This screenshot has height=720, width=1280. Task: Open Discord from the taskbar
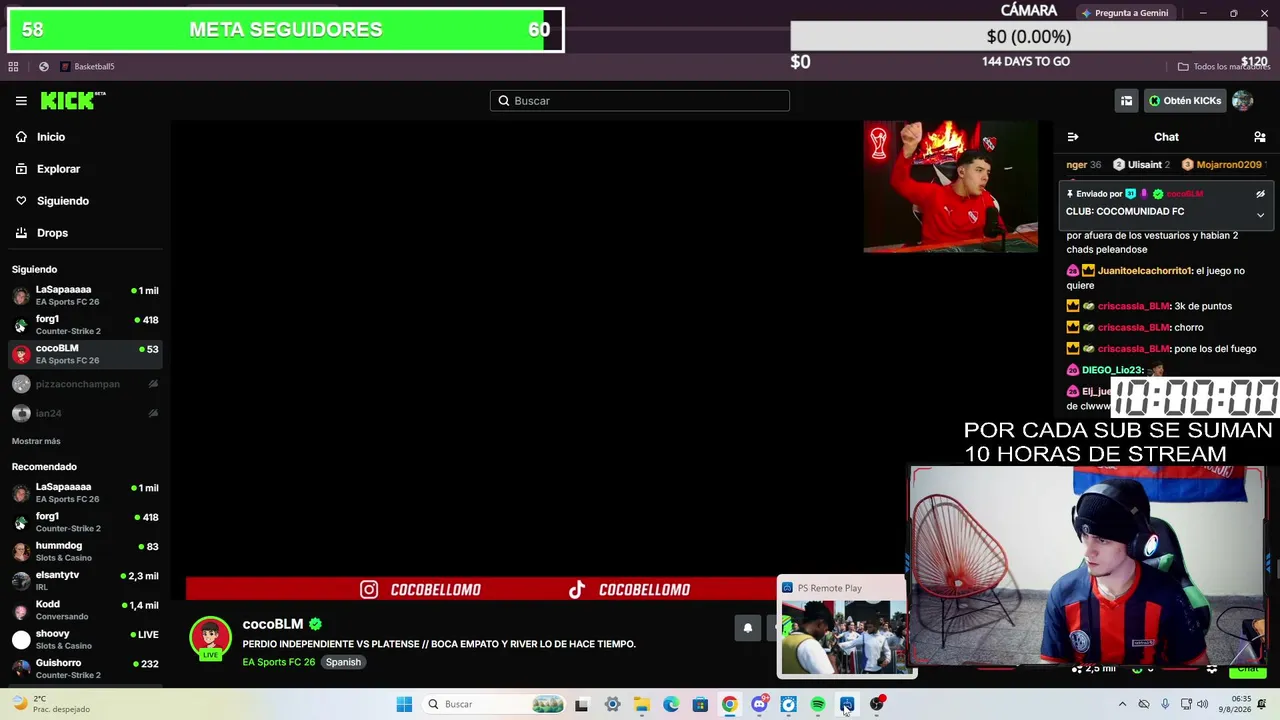[x=759, y=704]
